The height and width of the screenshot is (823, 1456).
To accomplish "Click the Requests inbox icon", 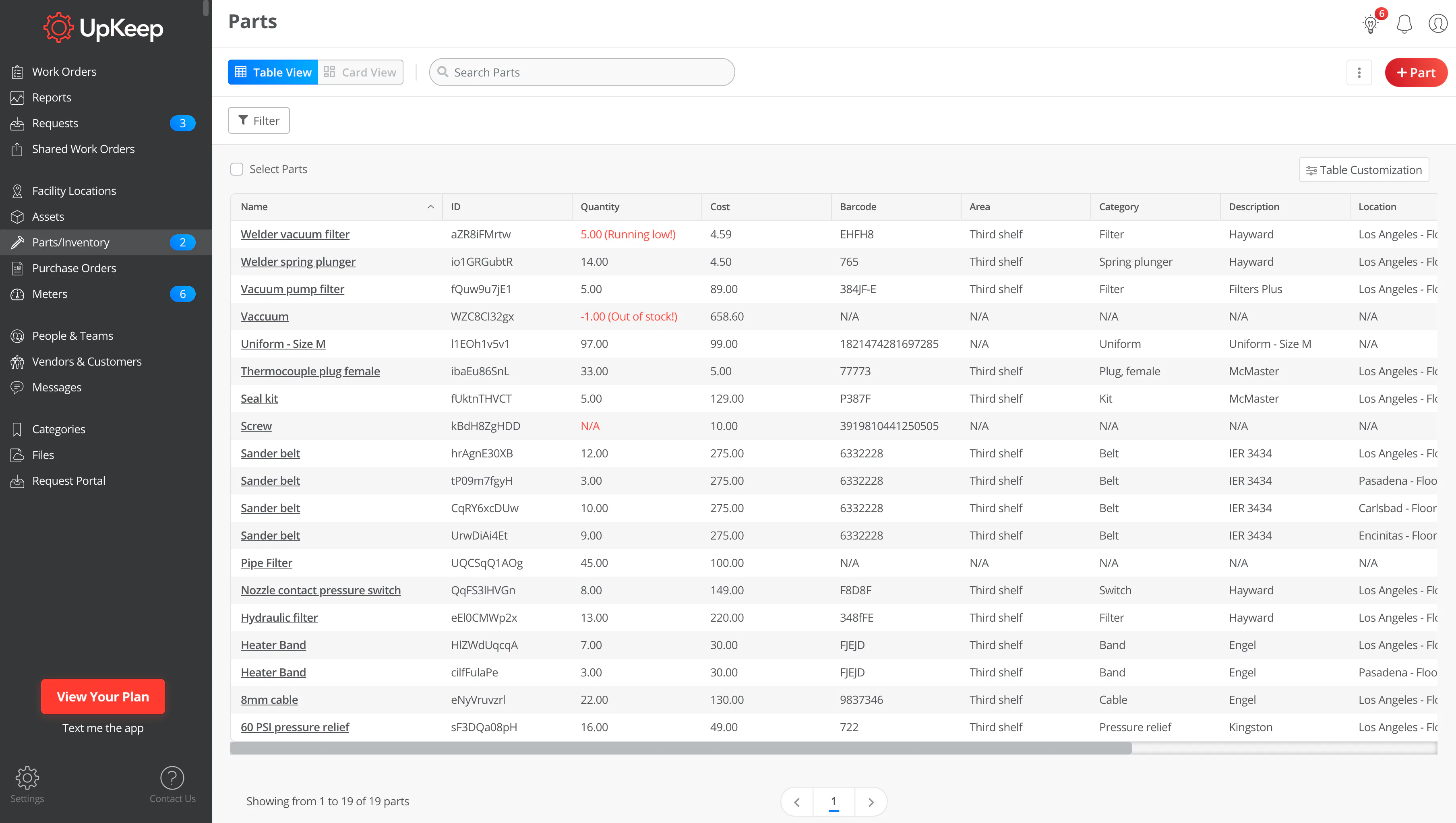I will pyautogui.click(x=18, y=123).
